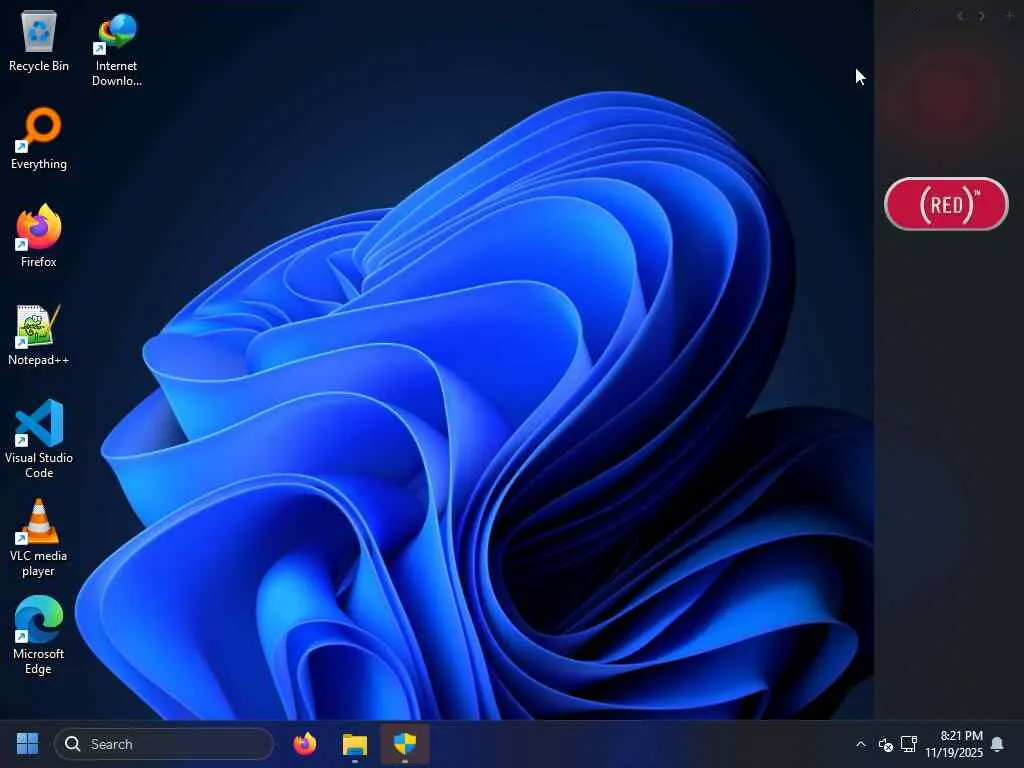The height and width of the screenshot is (768, 1024).
Task: Open the notifications bell icon
Action: (x=997, y=744)
